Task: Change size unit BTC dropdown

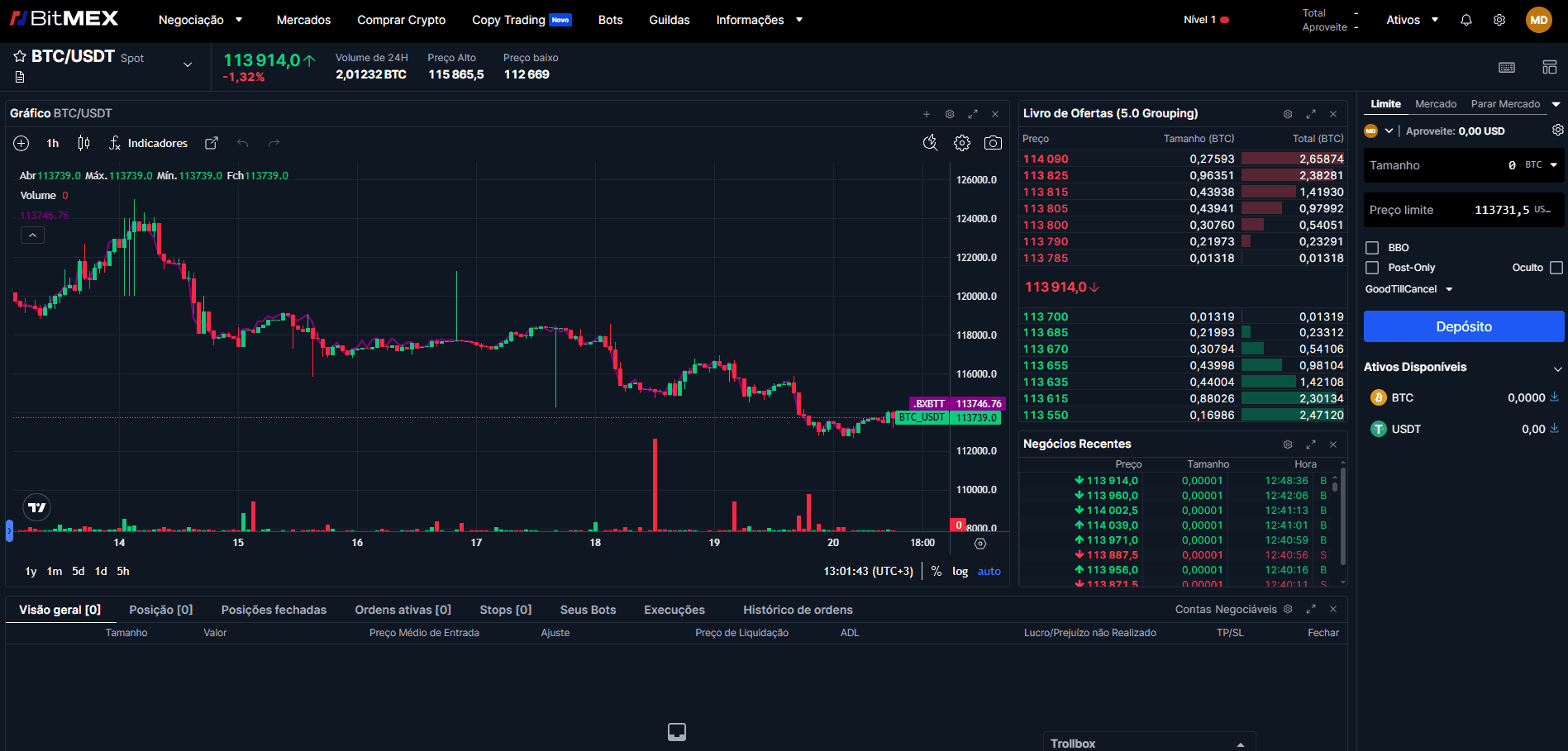Action: tap(1541, 165)
